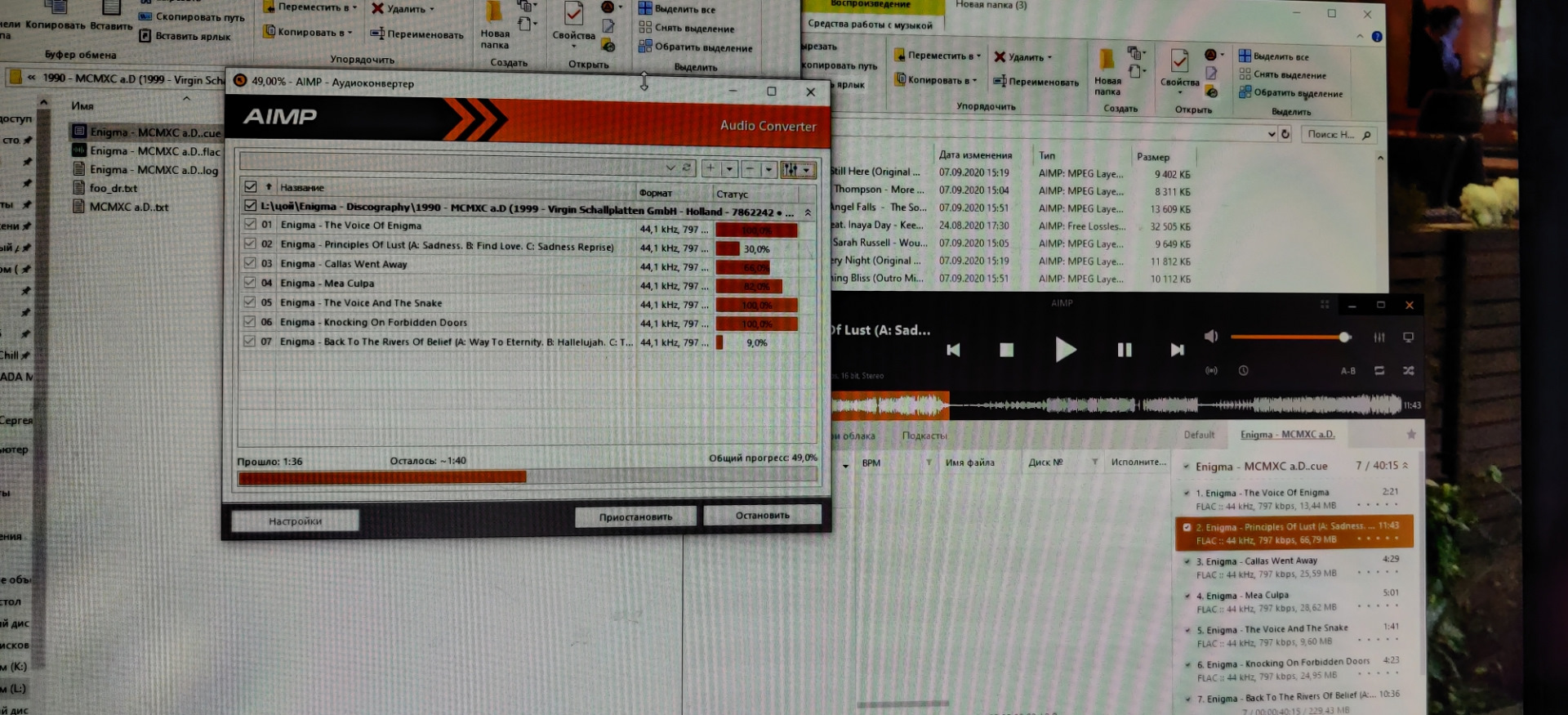Click Переименовать in the right Explorer ribbon
This screenshot has height=715, width=1568.
pos(1036,82)
